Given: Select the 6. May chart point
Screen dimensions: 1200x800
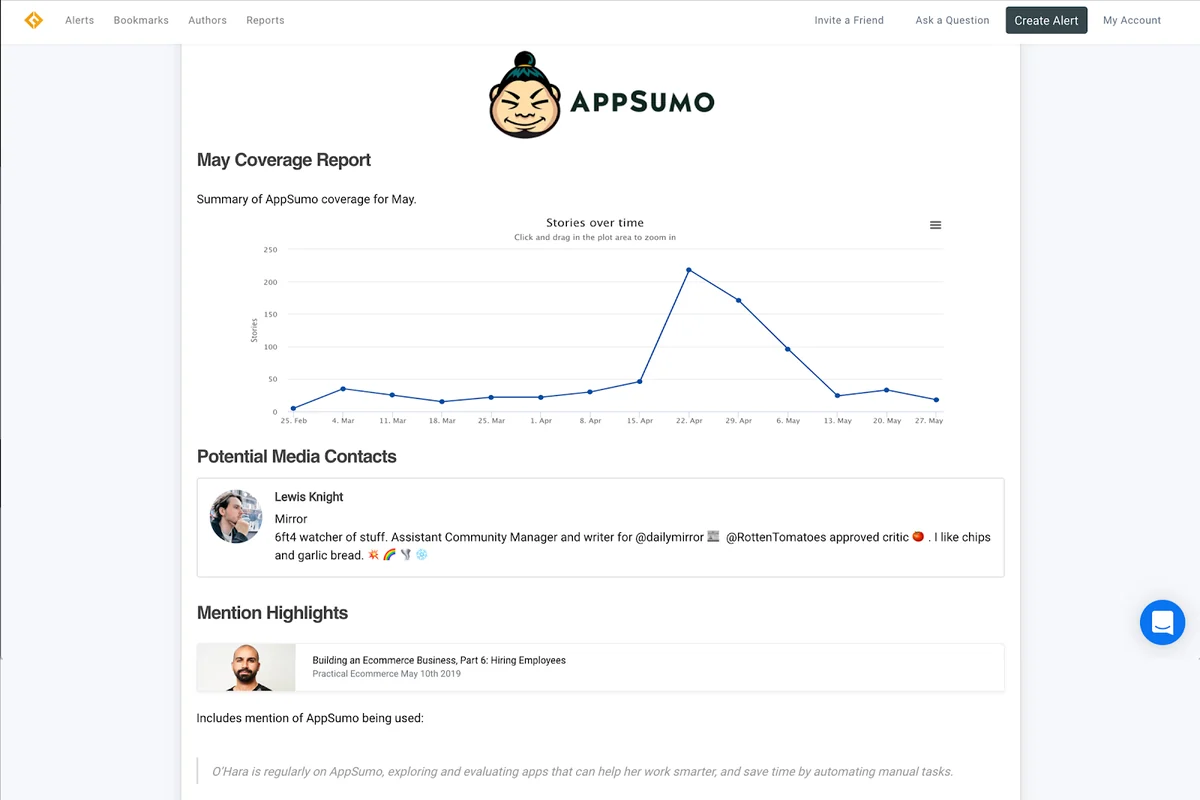Looking at the screenshot, I should [788, 349].
